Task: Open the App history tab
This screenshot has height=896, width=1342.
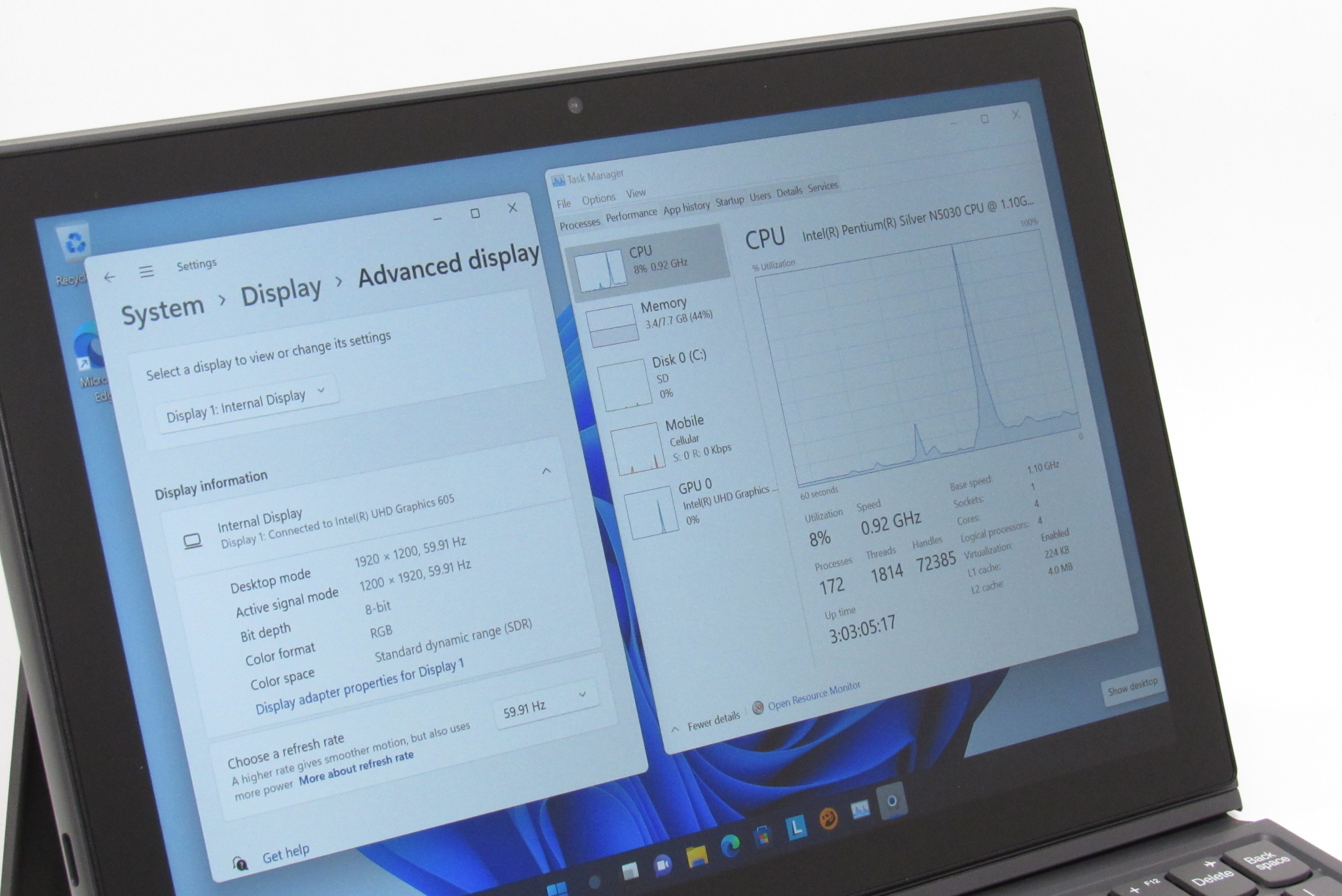Action: [x=686, y=208]
